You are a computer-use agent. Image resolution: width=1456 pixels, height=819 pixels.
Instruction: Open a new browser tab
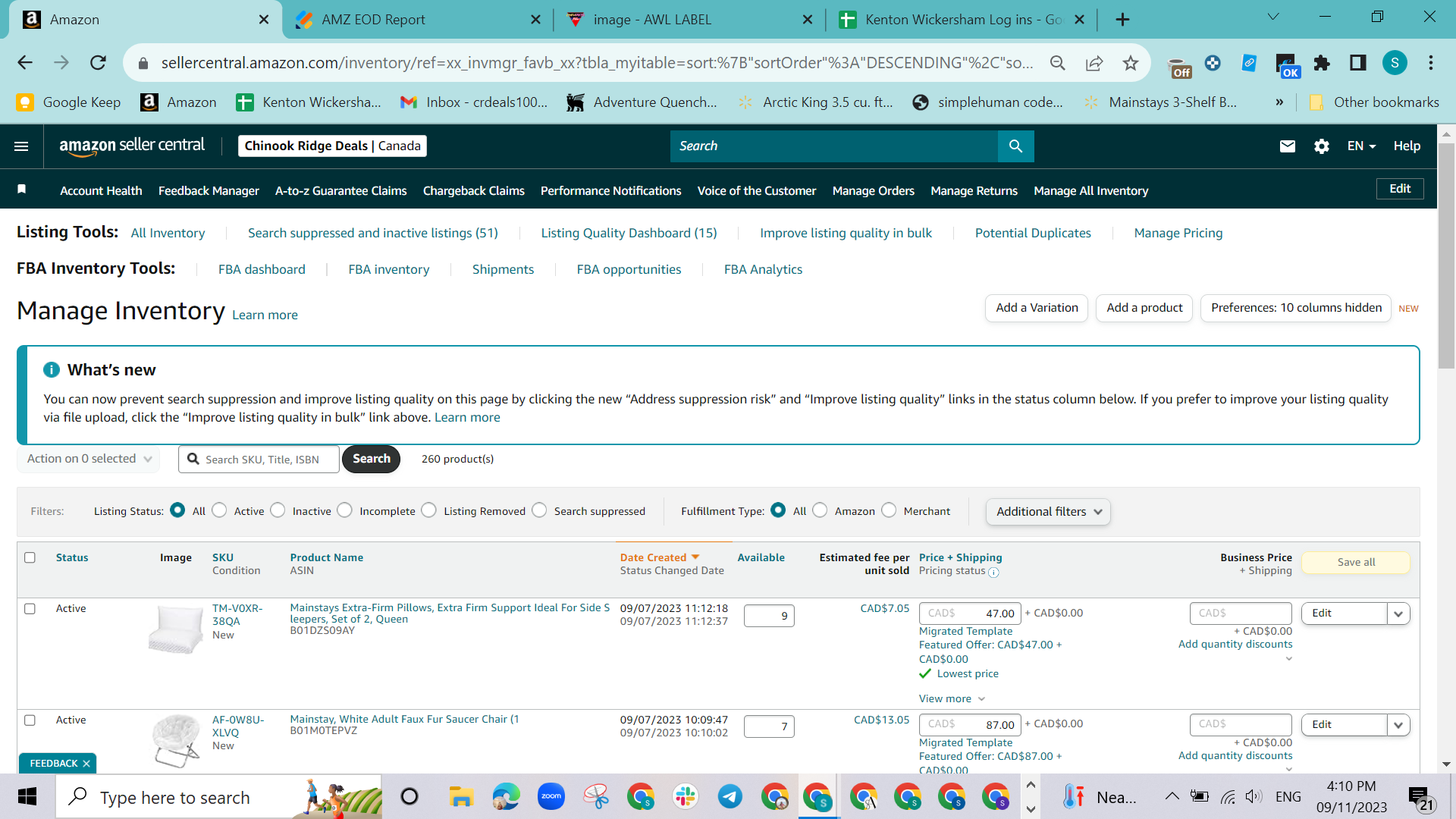click(1122, 20)
